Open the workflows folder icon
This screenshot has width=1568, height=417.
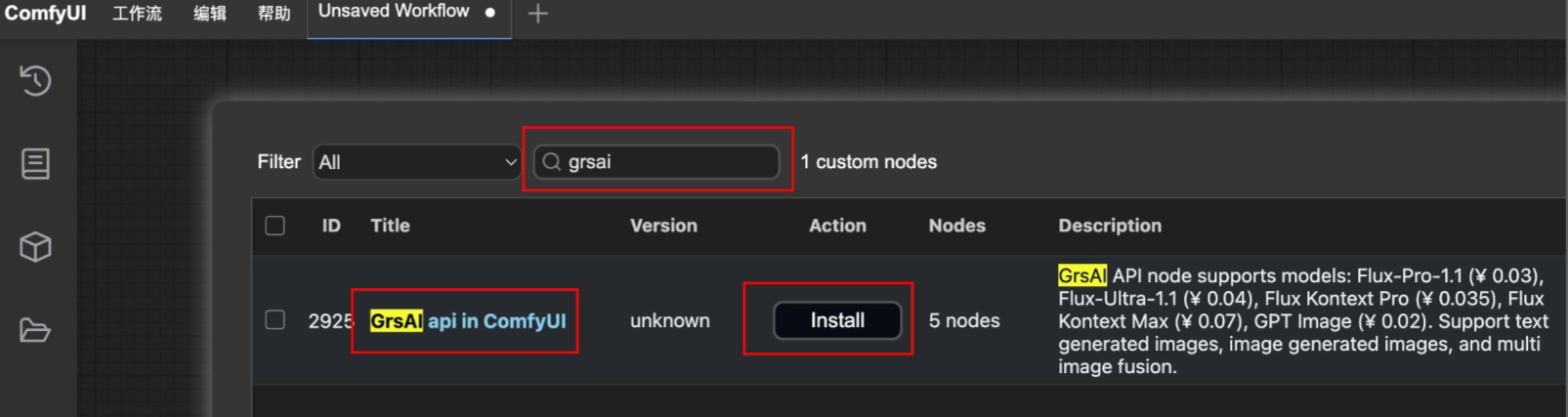(x=36, y=330)
